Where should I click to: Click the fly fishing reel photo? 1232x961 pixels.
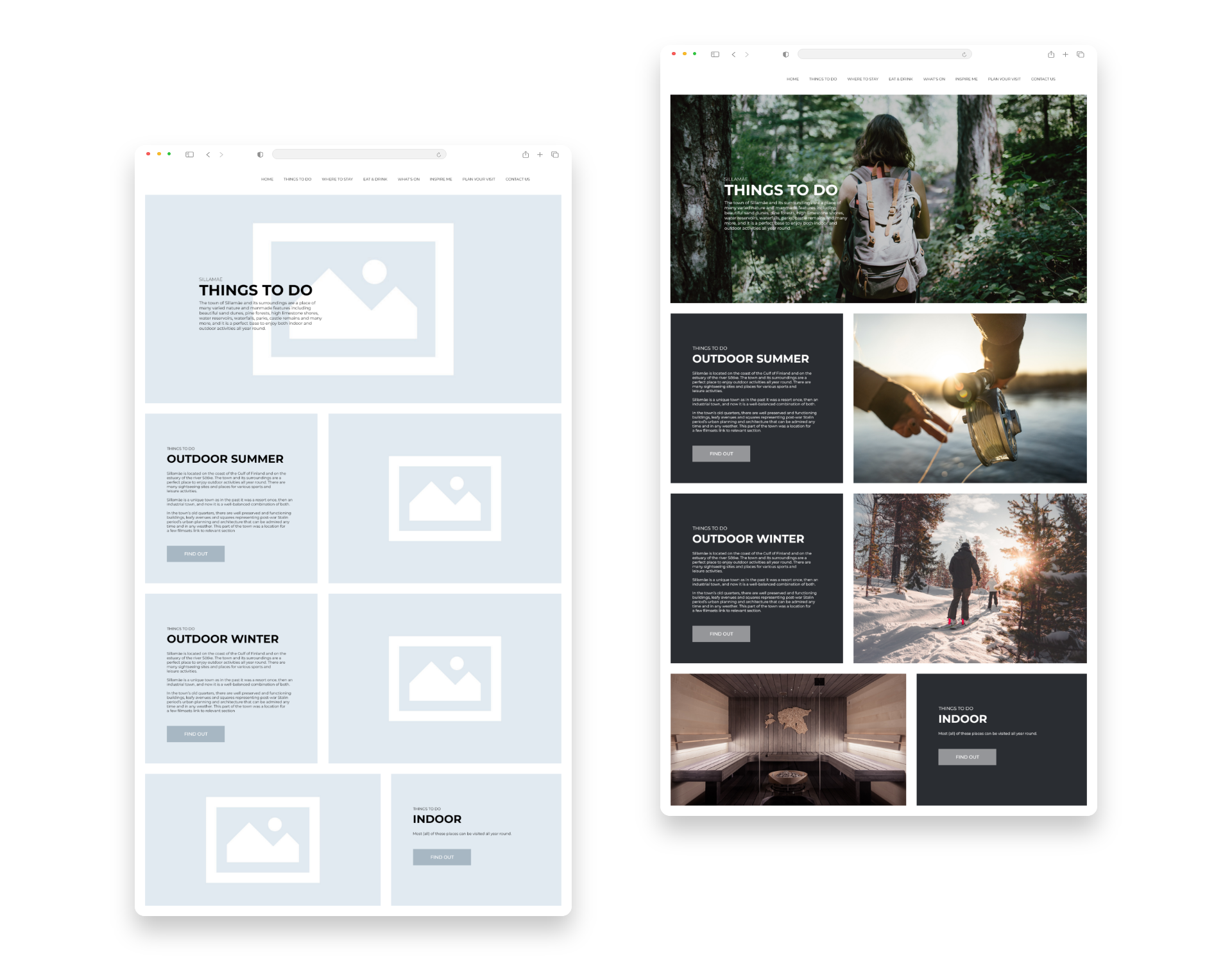click(970, 398)
